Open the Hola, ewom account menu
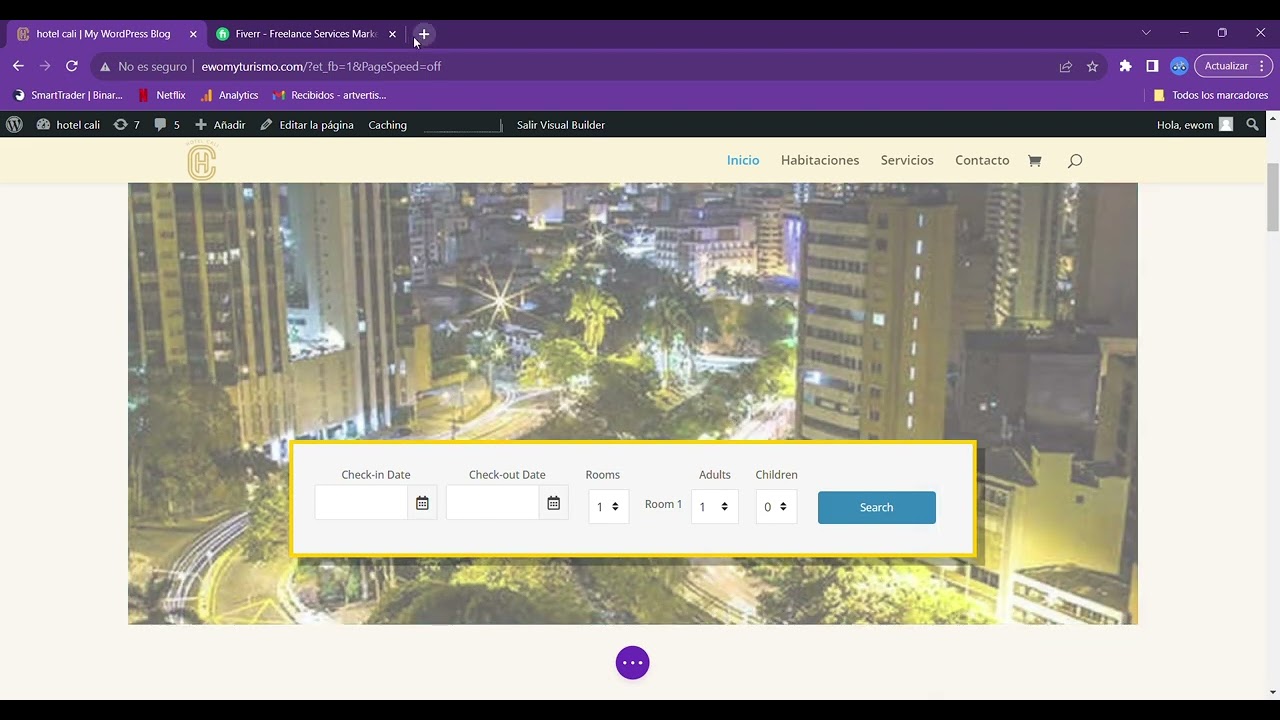The image size is (1280, 720). click(1195, 125)
